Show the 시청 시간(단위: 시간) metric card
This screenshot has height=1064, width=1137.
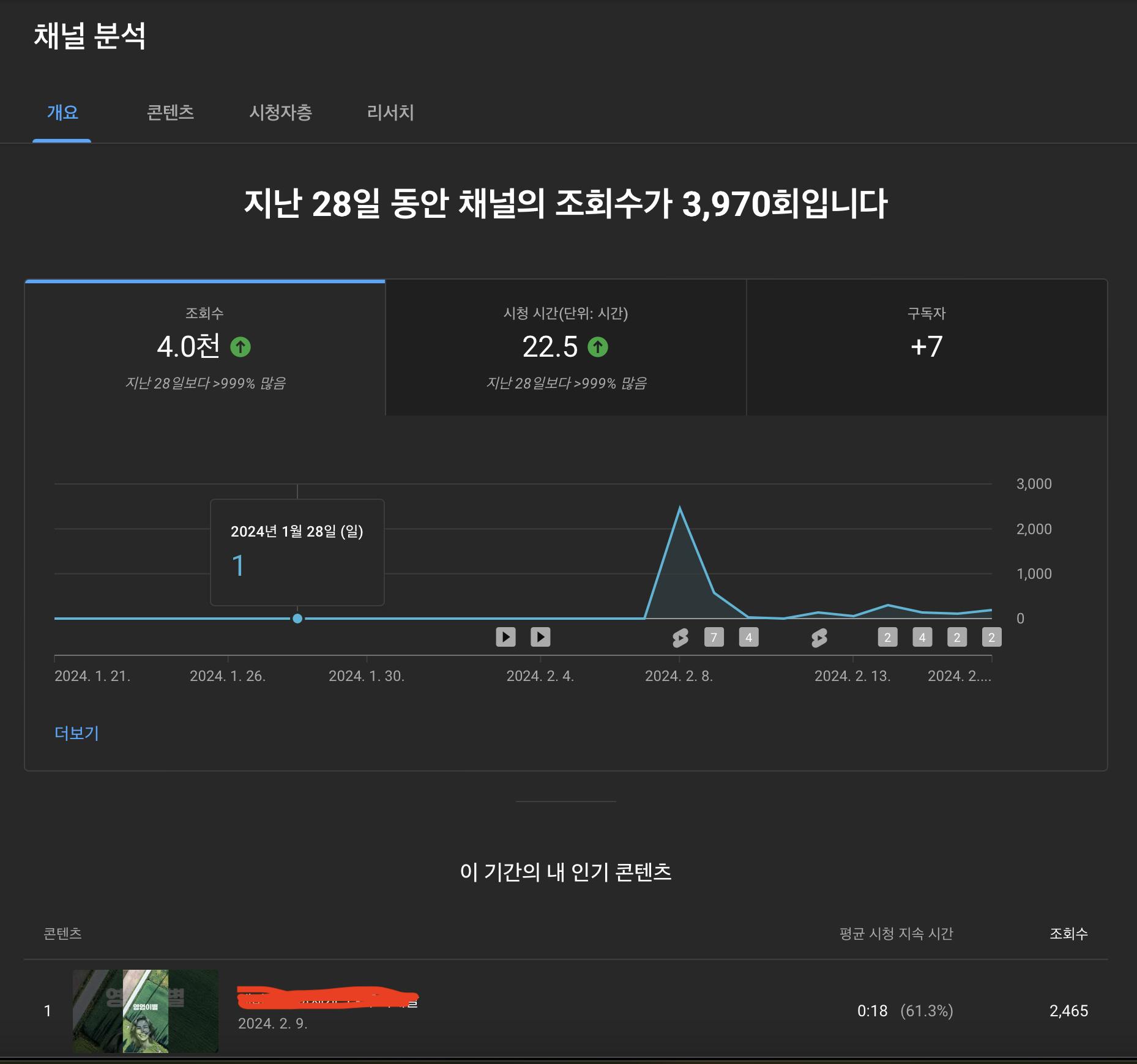(x=566, y=348)
